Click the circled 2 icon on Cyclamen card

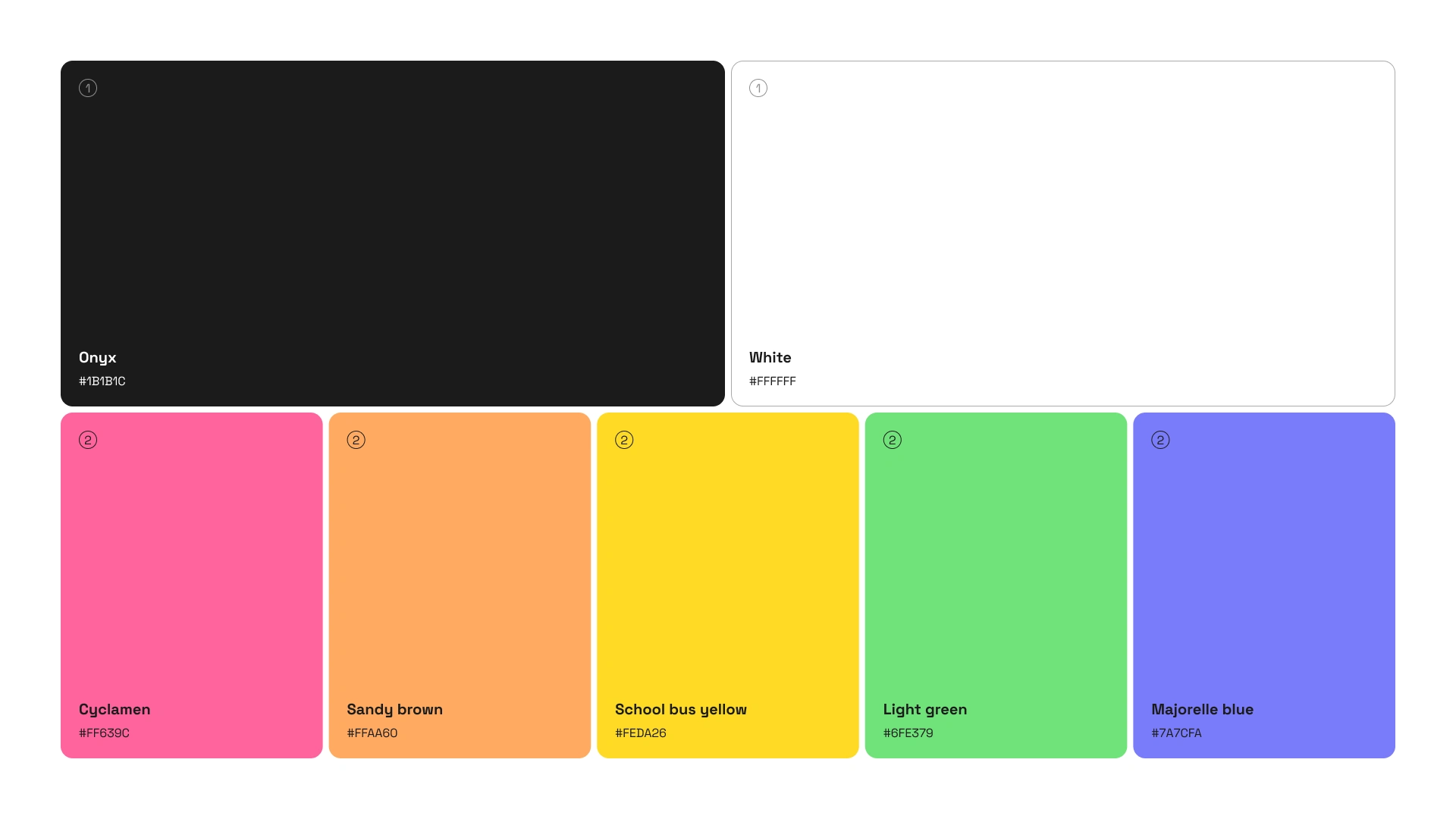pyautogui.click(x=88, y=440)
